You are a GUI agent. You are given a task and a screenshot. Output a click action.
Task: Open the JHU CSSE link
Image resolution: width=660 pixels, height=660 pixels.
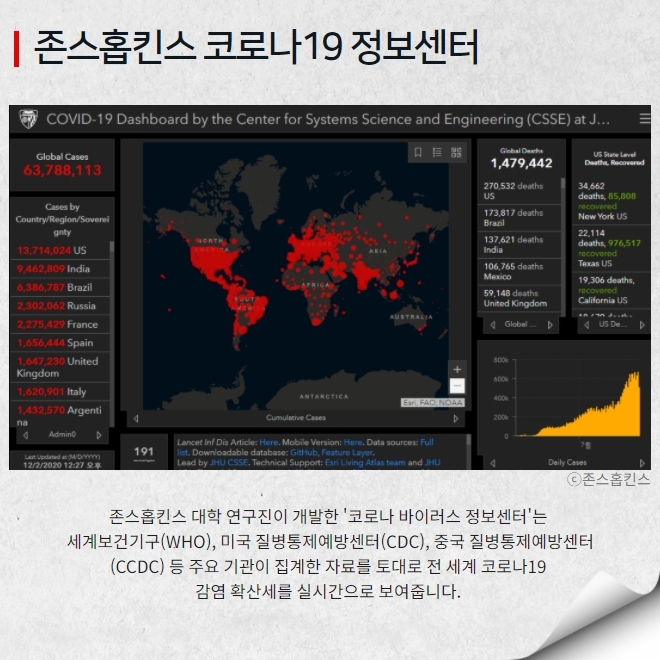pos(229,463)
